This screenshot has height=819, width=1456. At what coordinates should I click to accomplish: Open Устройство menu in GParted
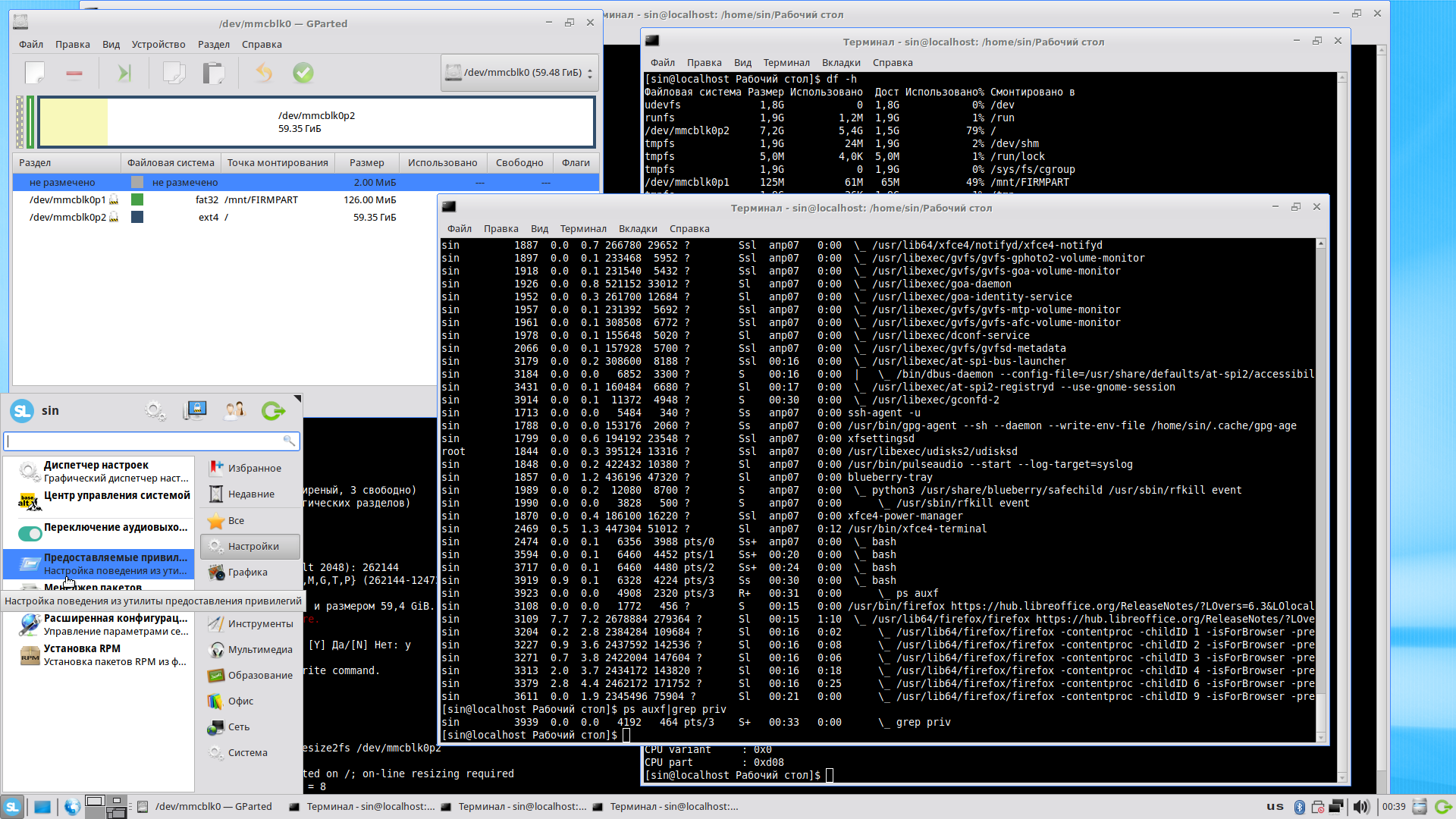tap(158, 44)
